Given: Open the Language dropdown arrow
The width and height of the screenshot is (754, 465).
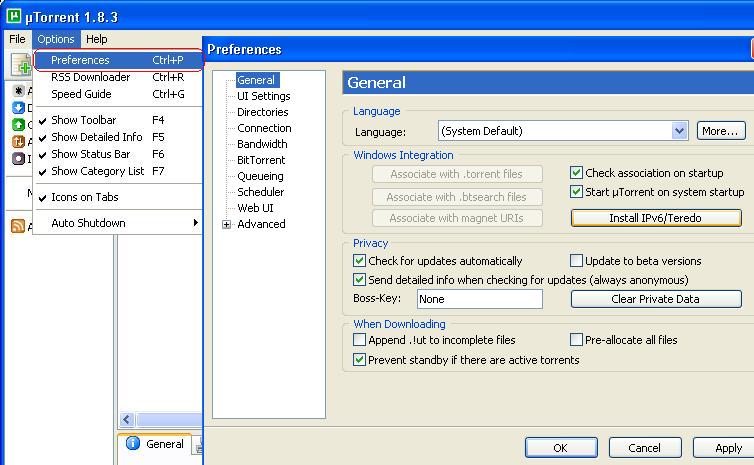Looking at the screenshot, I should point(679,131).
